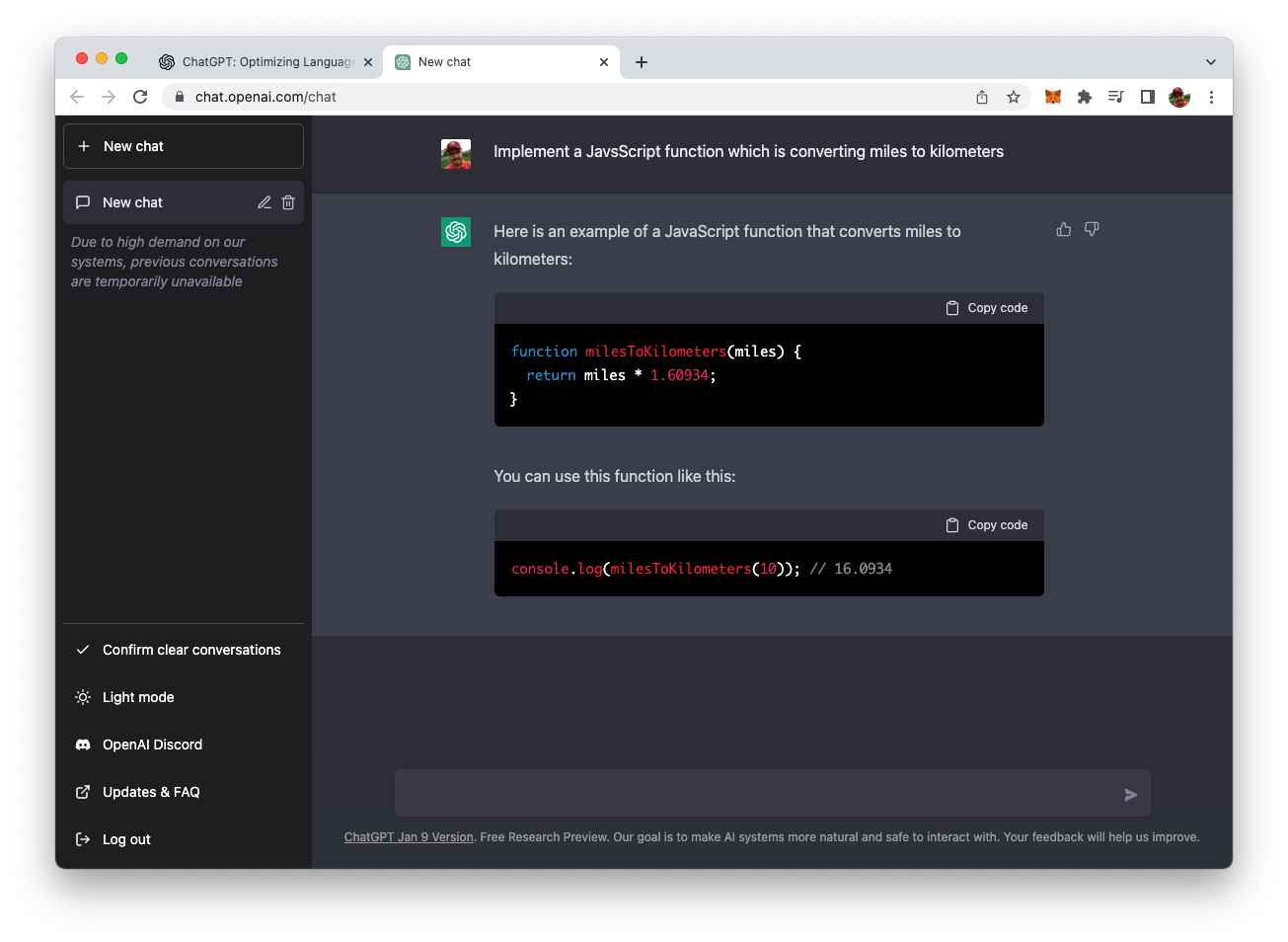Log out of ChatGPT
Viewport: 1288px width, 942px height.
pos(184,839)
